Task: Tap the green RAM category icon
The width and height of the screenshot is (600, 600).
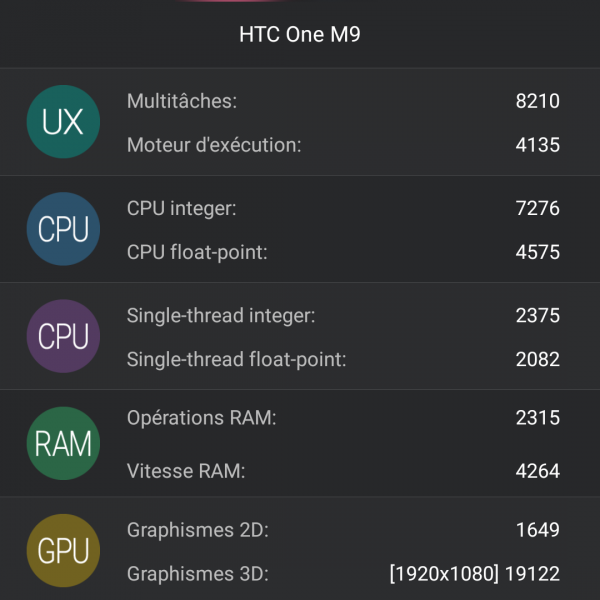Action: (x=63, y=443)
